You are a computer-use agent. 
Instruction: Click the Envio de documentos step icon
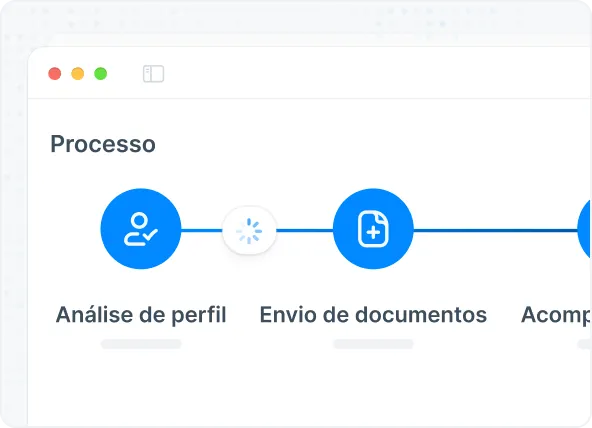click(373, 229)
